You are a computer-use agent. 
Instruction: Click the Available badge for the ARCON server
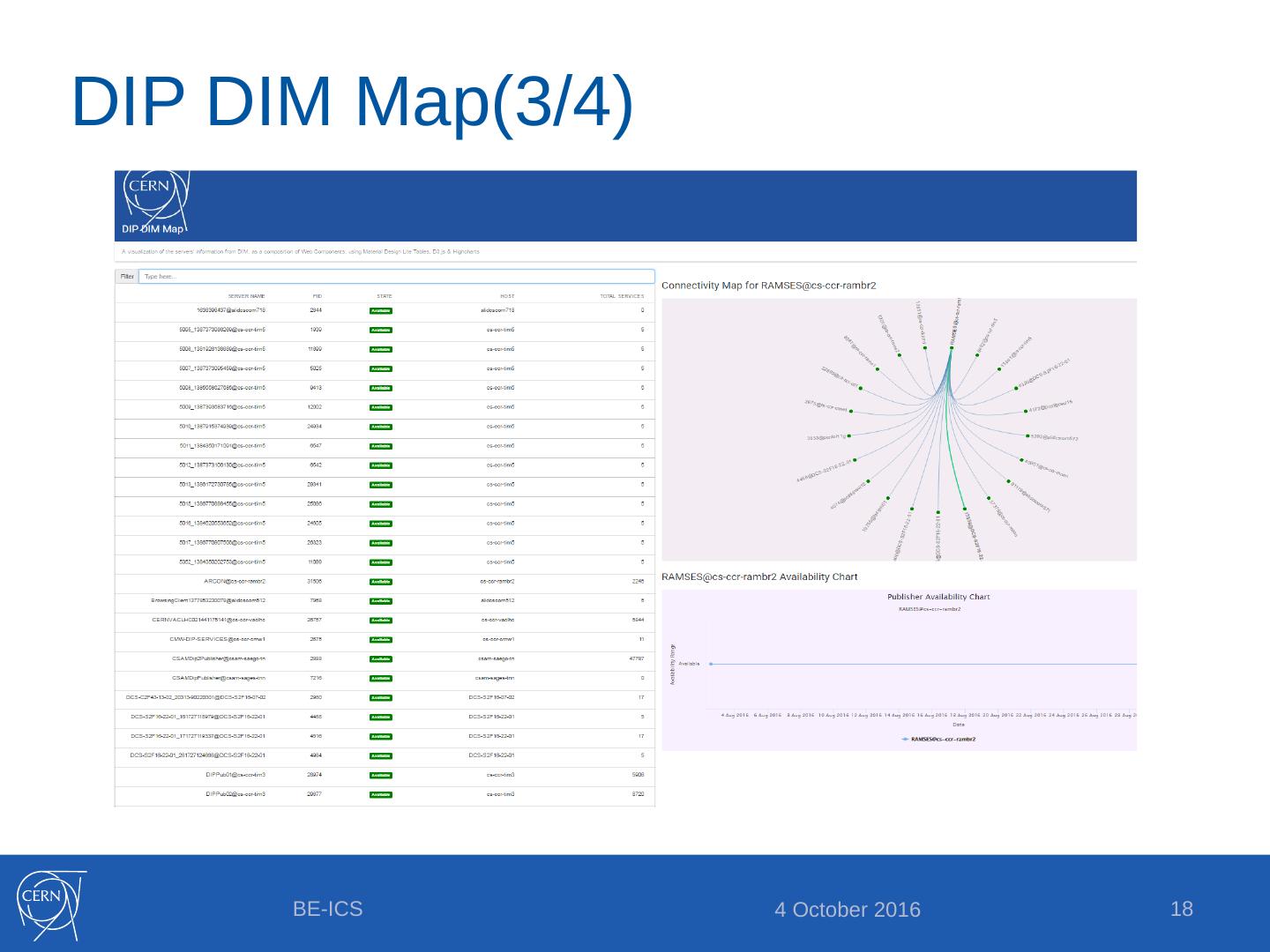tap(380, 582)
